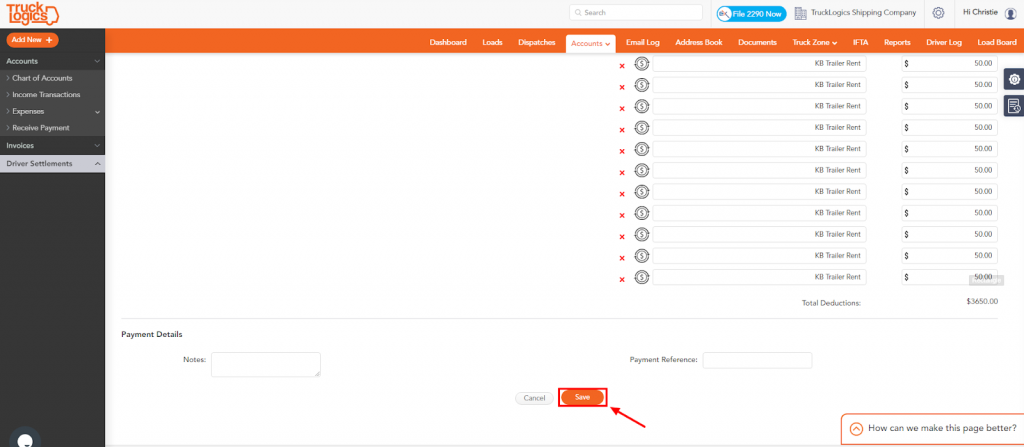Expand the Truck Zone dropdown
Image resolution: width=1024 pixels, height=447 pixels.
[x=814, y=42]
